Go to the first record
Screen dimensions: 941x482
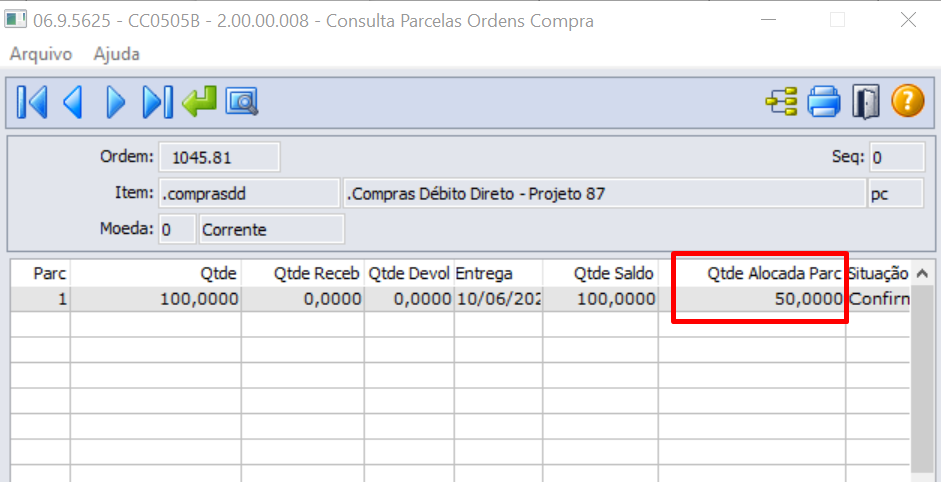pos(32,102)
